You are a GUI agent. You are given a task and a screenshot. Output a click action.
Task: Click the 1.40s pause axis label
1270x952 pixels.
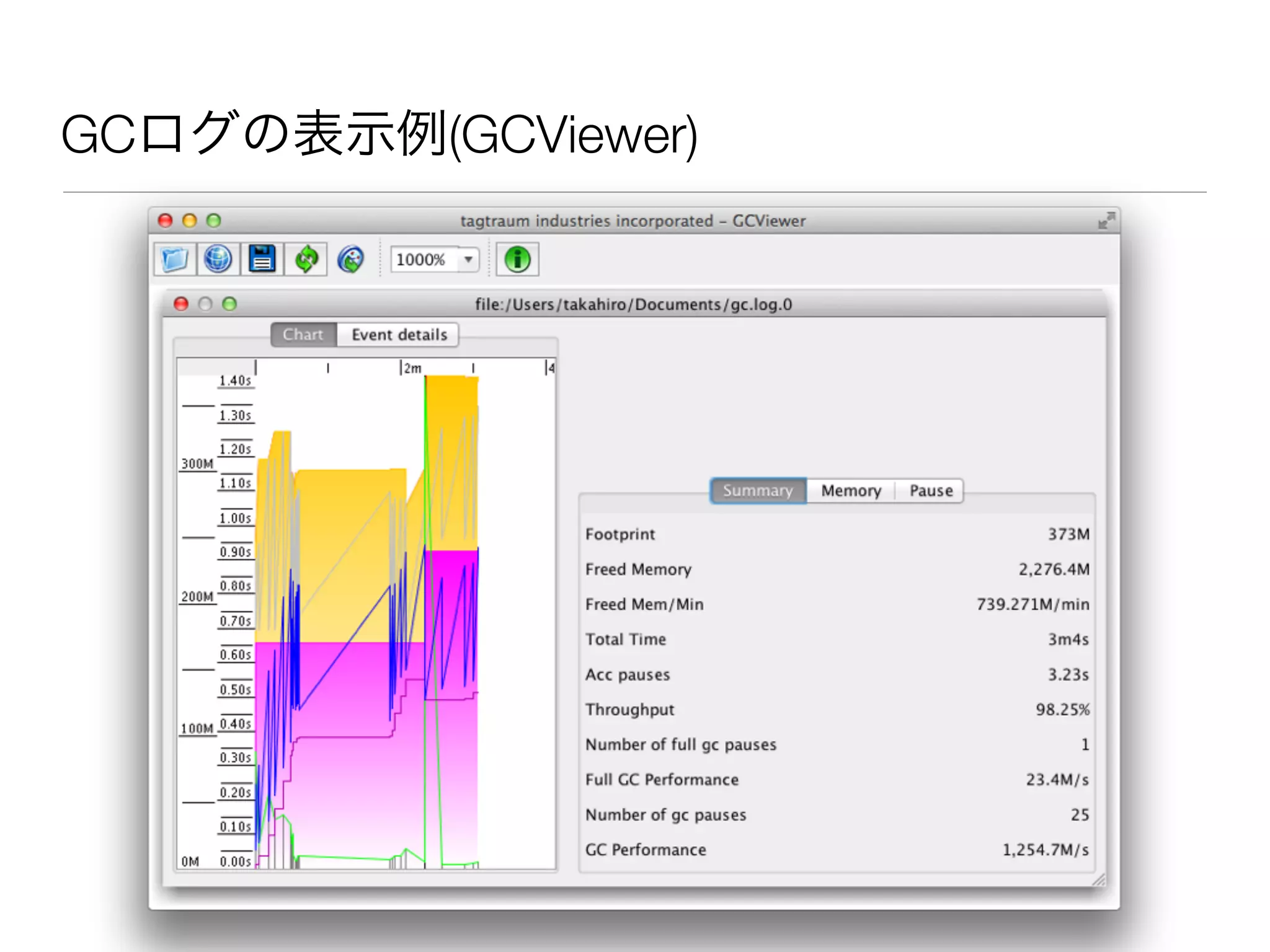(x=235, y=381)
